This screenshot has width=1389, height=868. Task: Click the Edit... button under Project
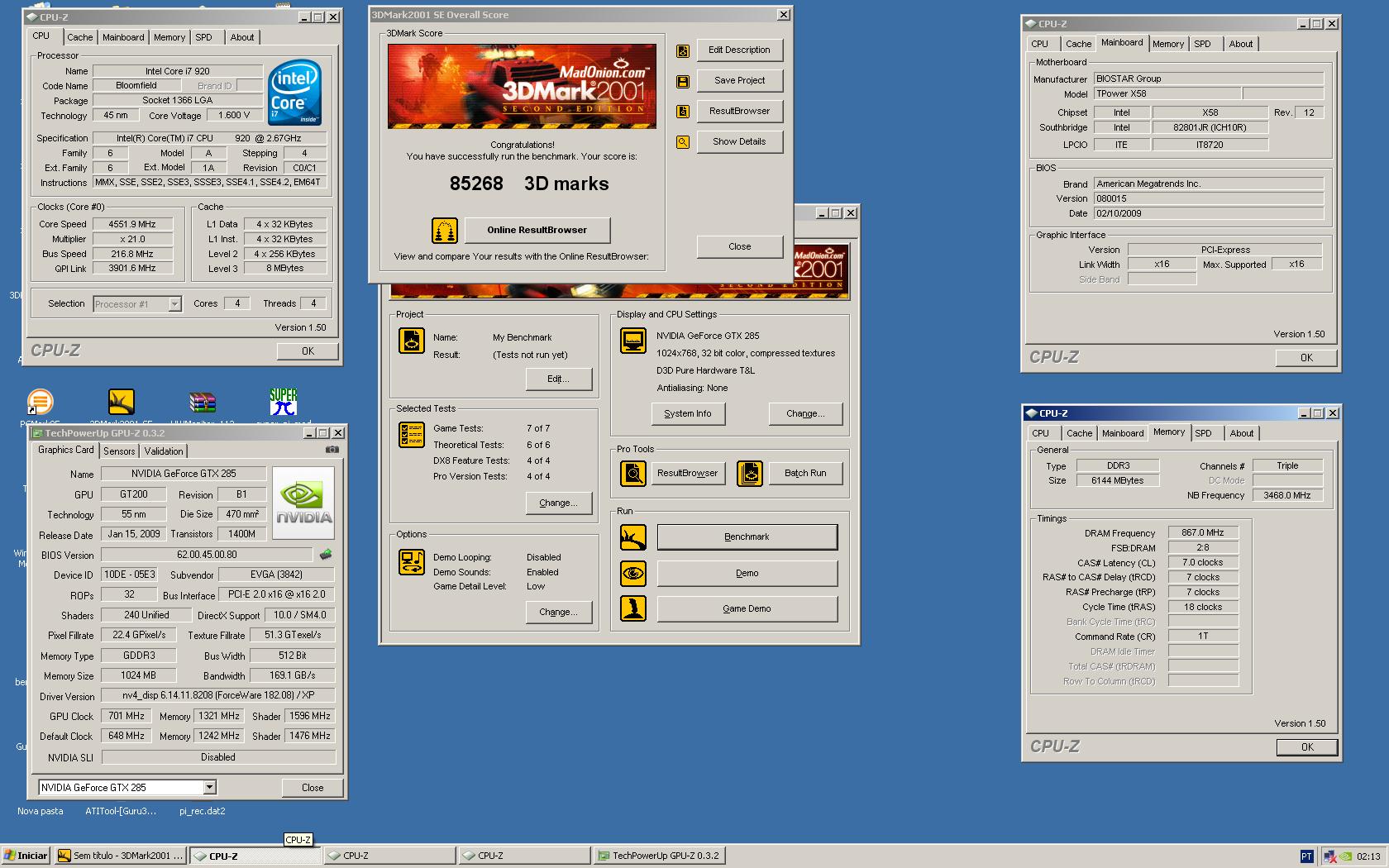pyautogui.click(x=559, y=379)
